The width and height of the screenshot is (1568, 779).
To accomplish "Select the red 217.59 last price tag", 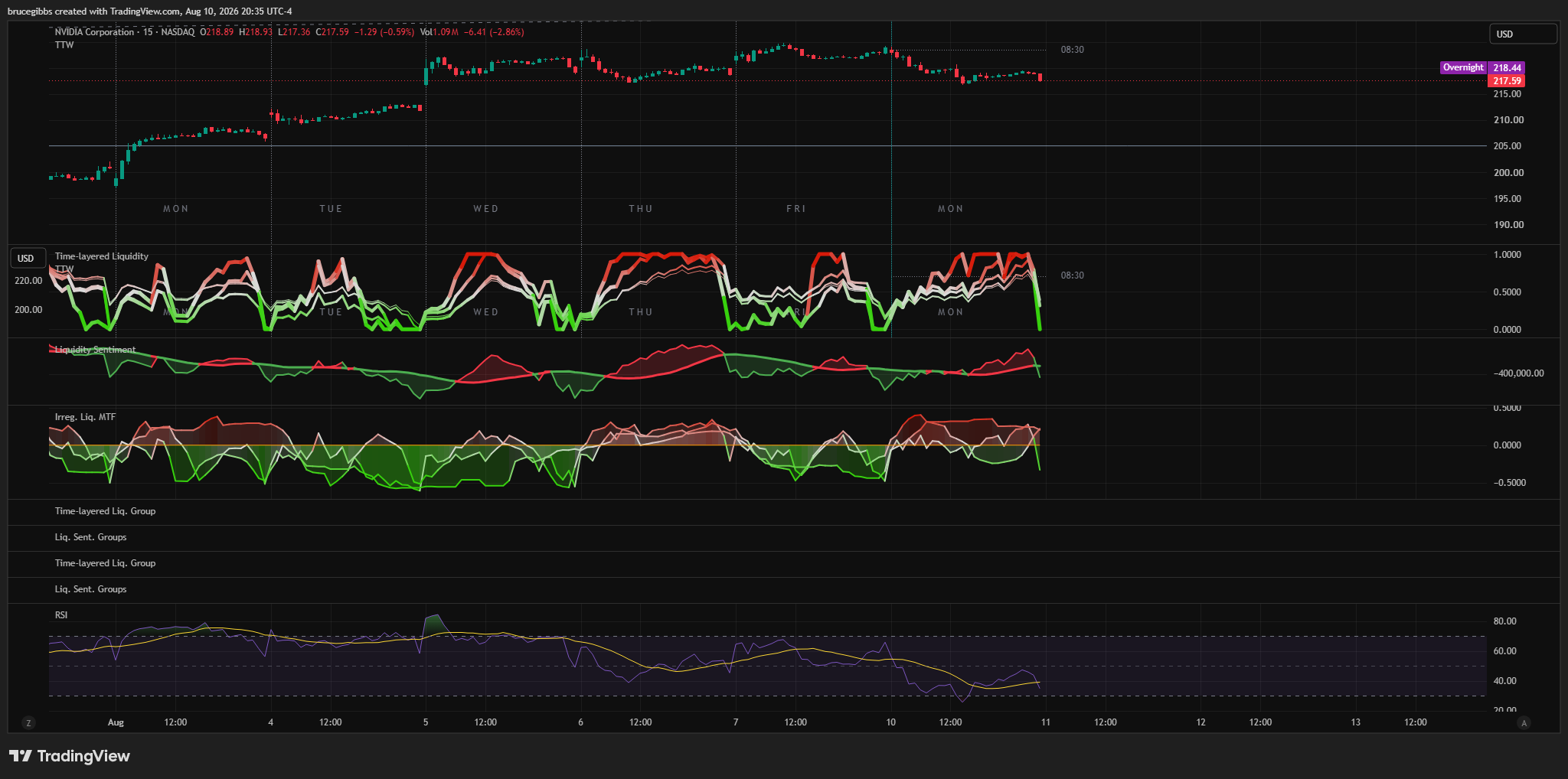I will pyautogui.click(x=1507, y=80).
